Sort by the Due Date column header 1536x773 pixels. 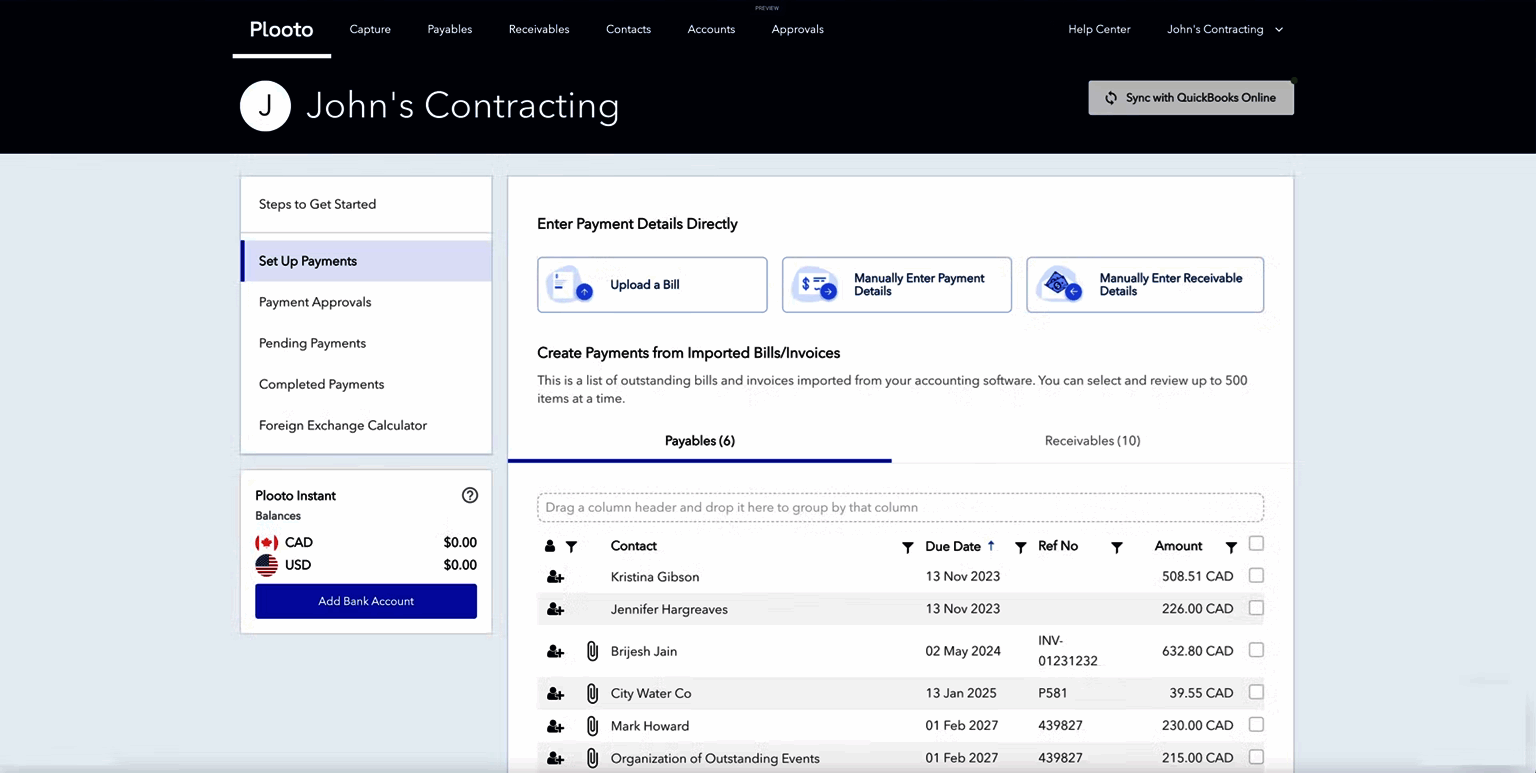pyautogui.click(x=953, y=546)
